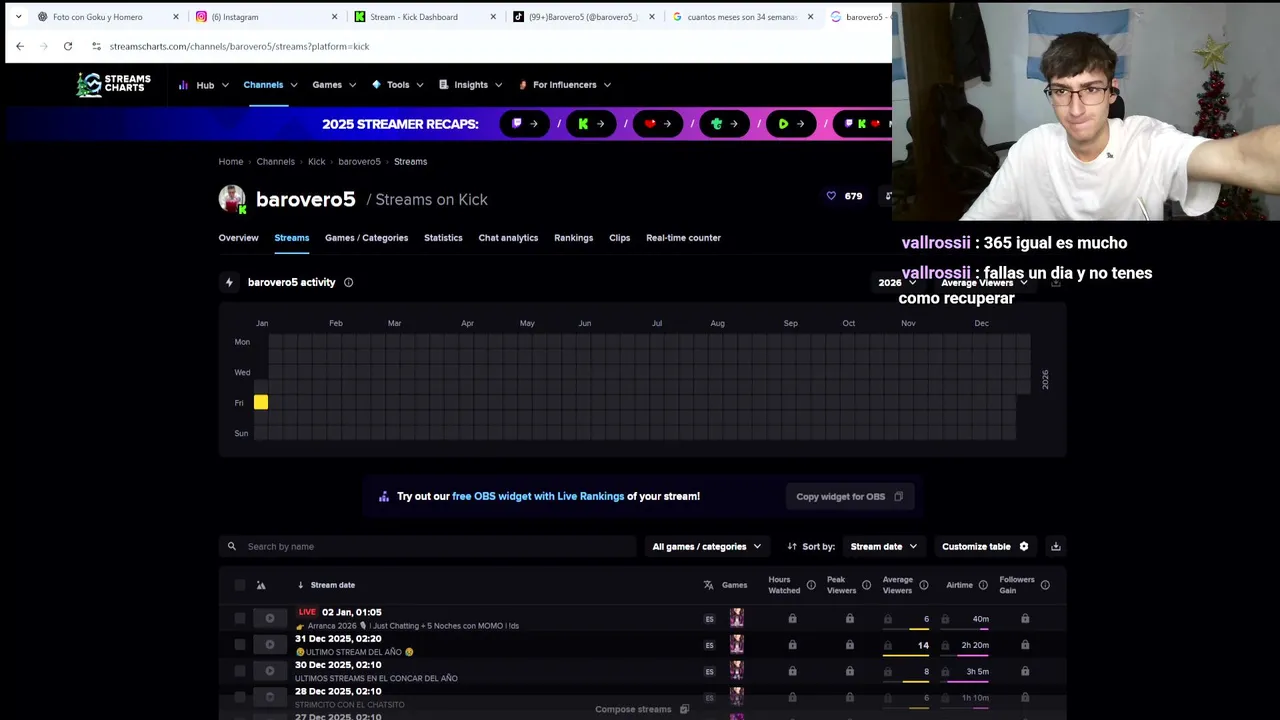Click the barovero5 breadcrumb link
The image size is (1280, 720).
click(x=359, y=162)
